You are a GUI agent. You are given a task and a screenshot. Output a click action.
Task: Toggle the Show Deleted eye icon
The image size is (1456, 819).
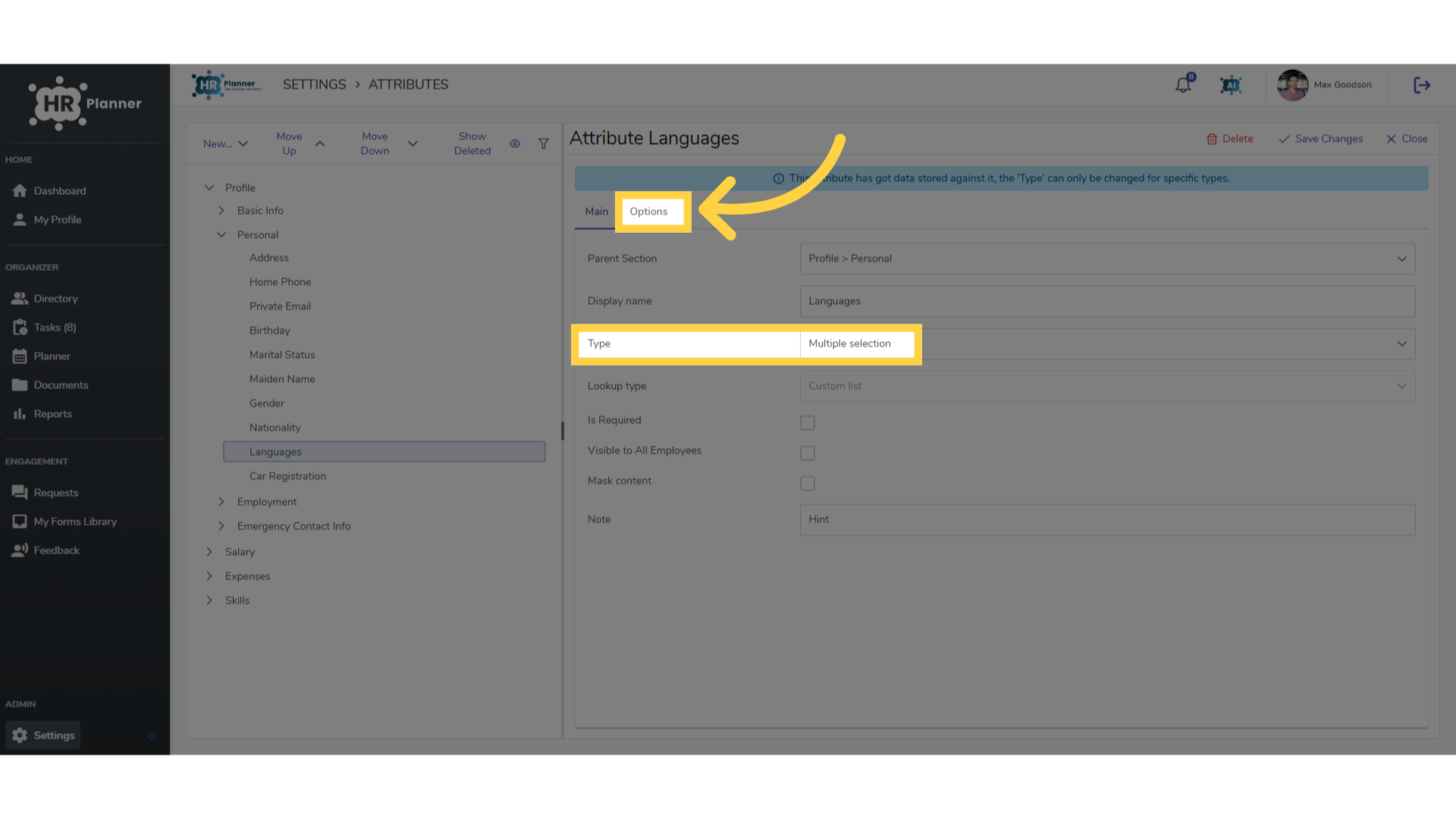click(515, 143)
